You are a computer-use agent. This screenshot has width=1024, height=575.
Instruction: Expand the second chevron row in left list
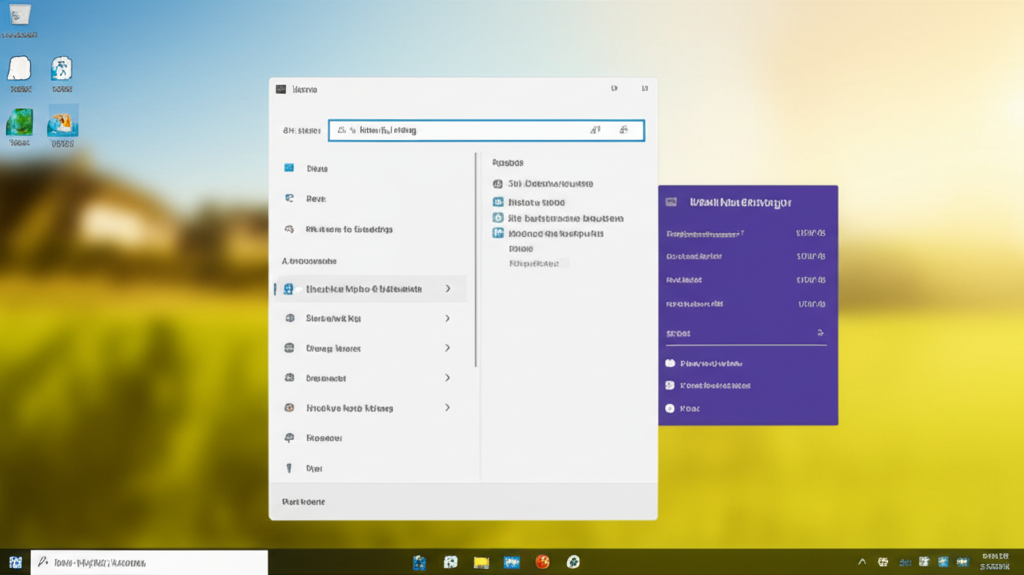point(447,318)
